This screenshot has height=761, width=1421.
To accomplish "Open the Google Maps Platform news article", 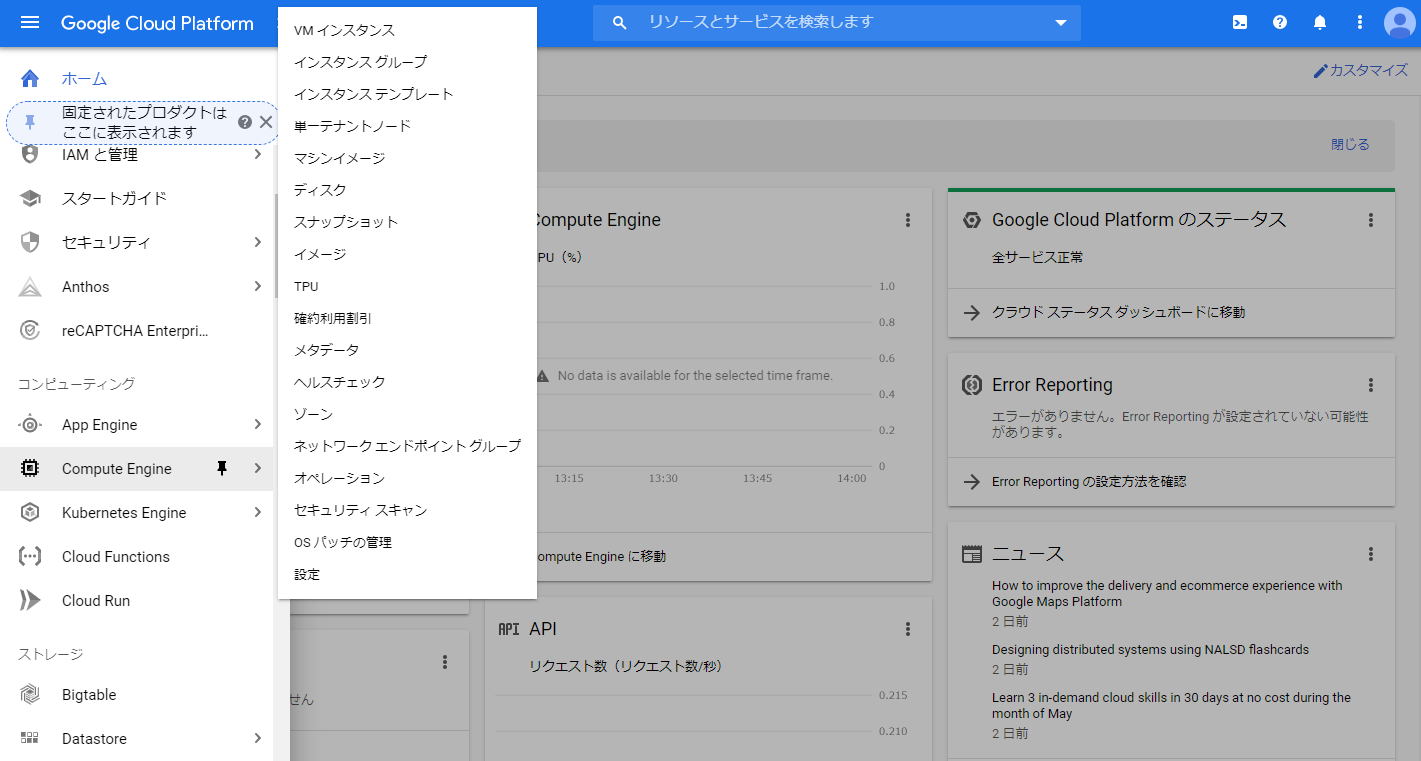I will (1167, 594).
